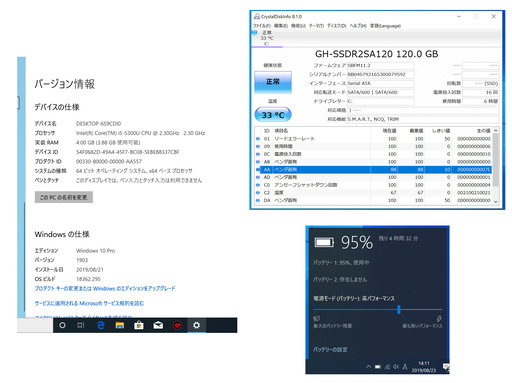Open Microsoft Edge from the taskbar
The image size is (512, 383).
tap(101, 325)
